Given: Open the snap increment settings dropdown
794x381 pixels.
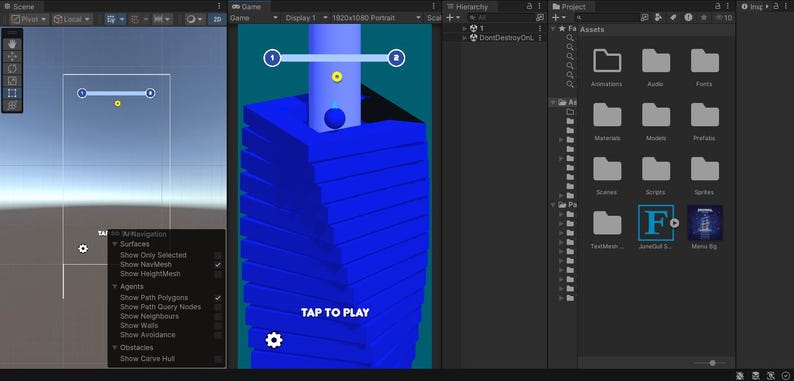Looking at the screenshot, I should [163, 19].
